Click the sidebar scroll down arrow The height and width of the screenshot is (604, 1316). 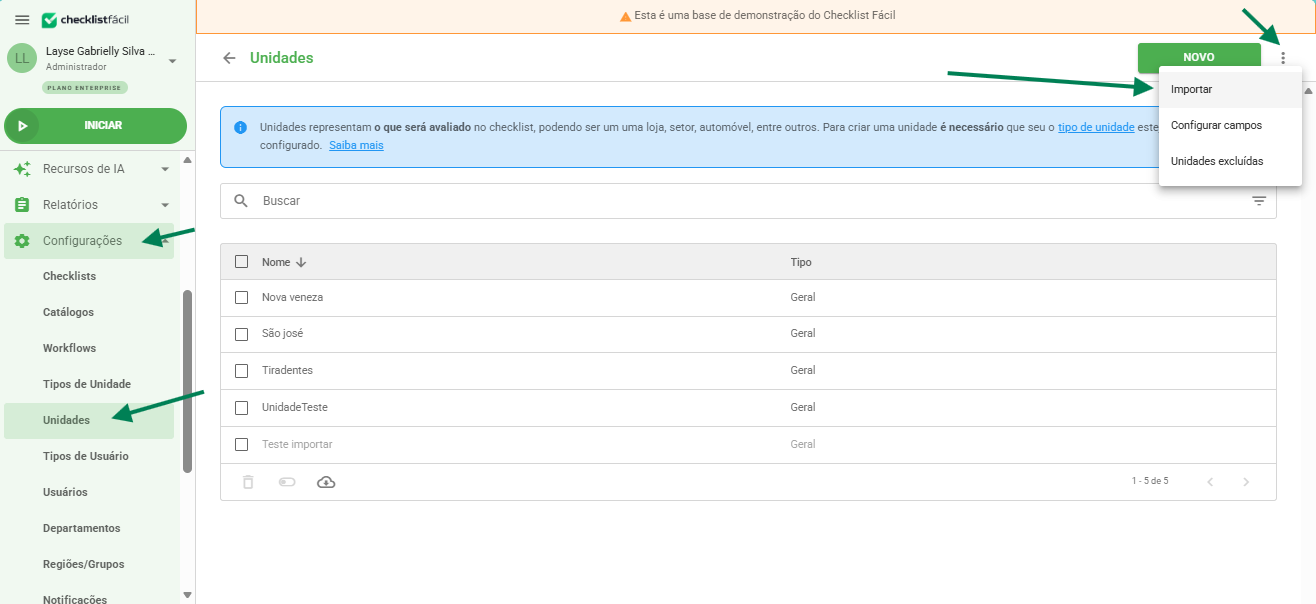tap(187, 595)
